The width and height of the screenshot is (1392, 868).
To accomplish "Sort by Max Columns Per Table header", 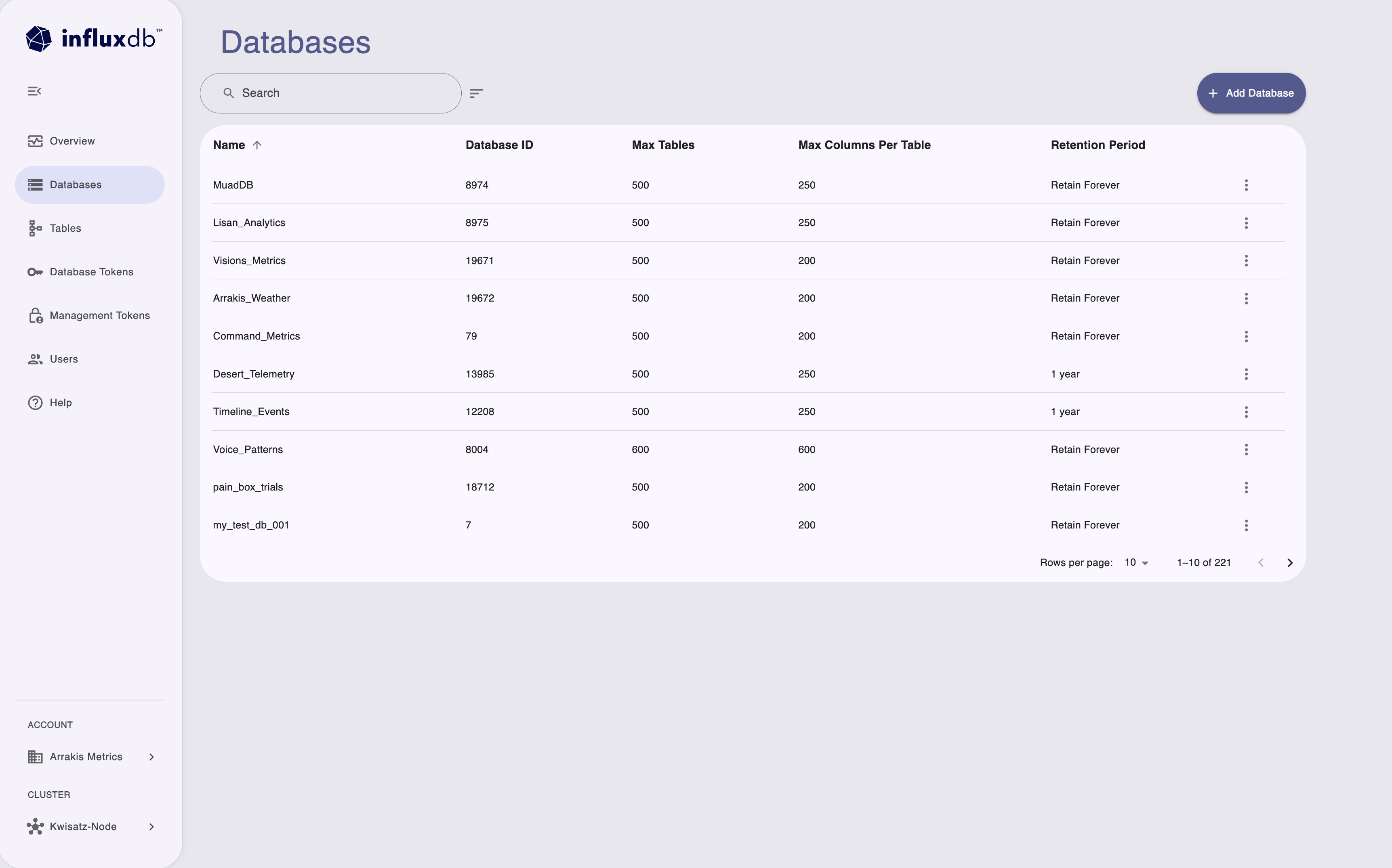I will [864, 145].
